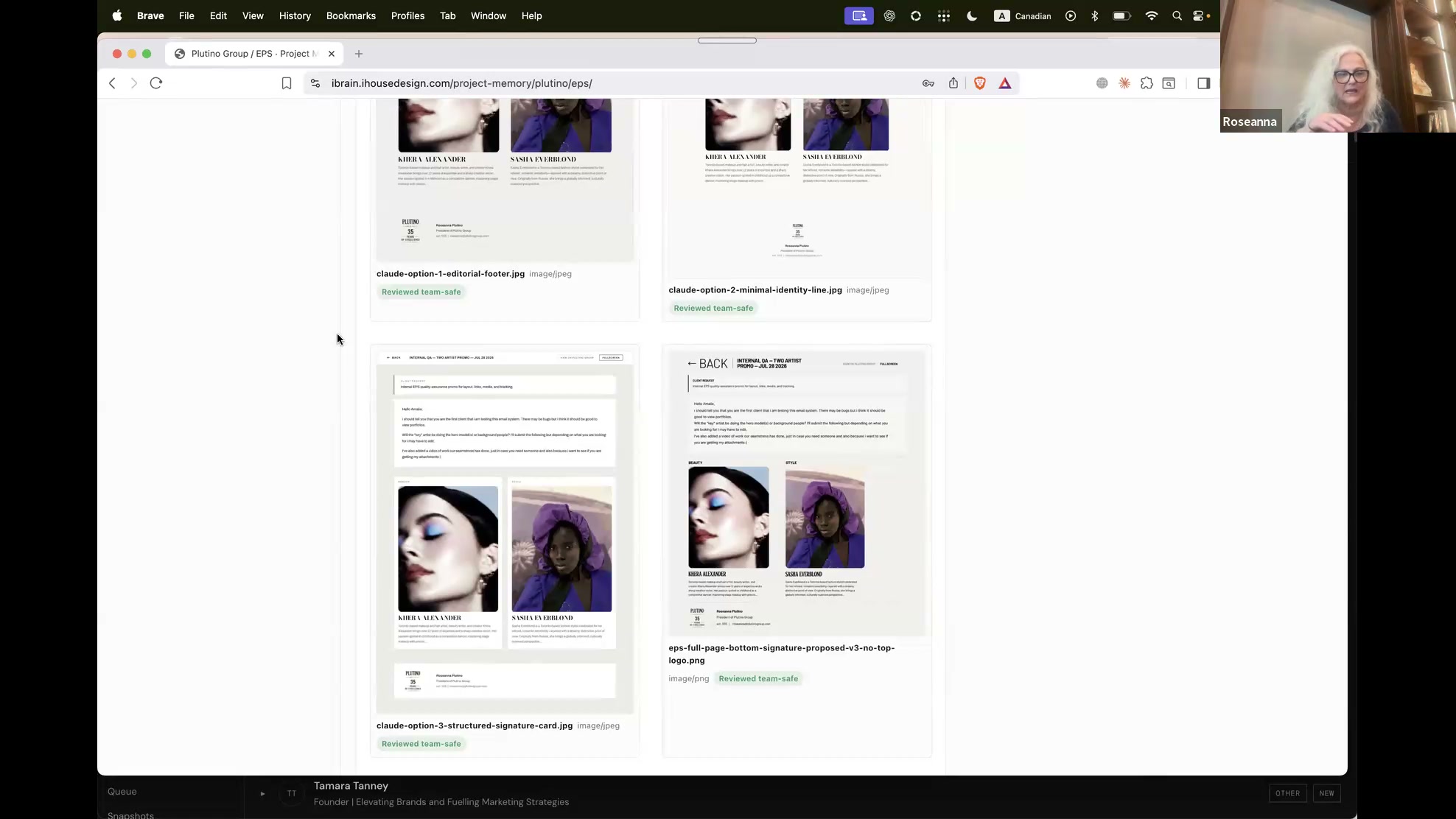This screenshot has height=819, width=1456.
Task: Click the play arrow beside Tamara Tanney
Action: pyautogui.click(x=262, y=794)
